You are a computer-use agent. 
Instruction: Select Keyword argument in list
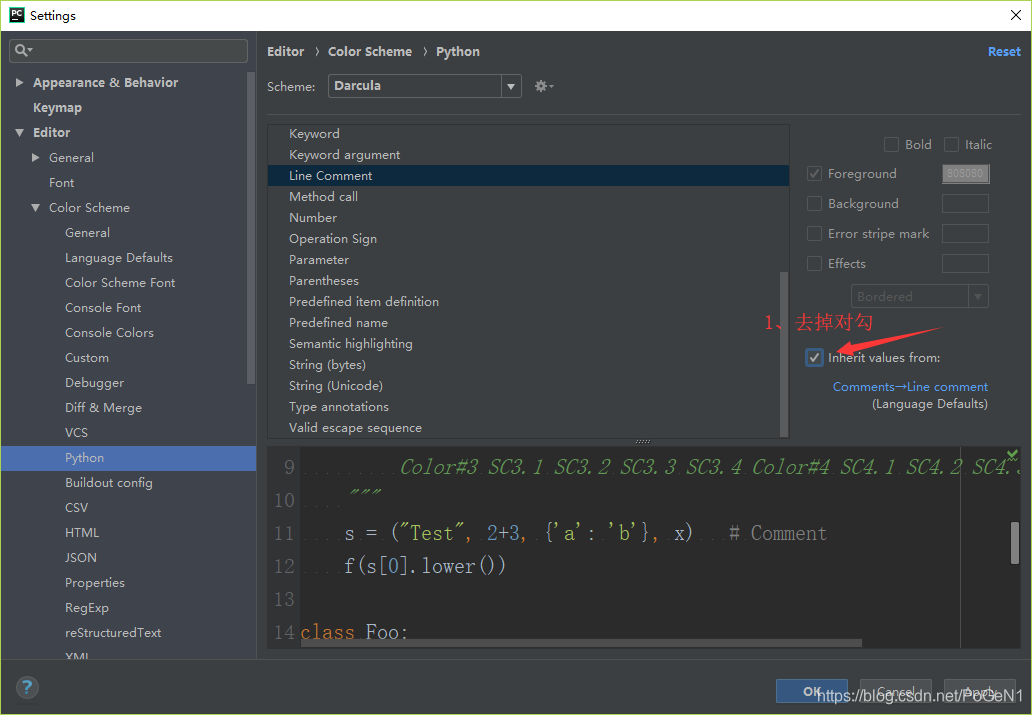click(x=344, y=155)
